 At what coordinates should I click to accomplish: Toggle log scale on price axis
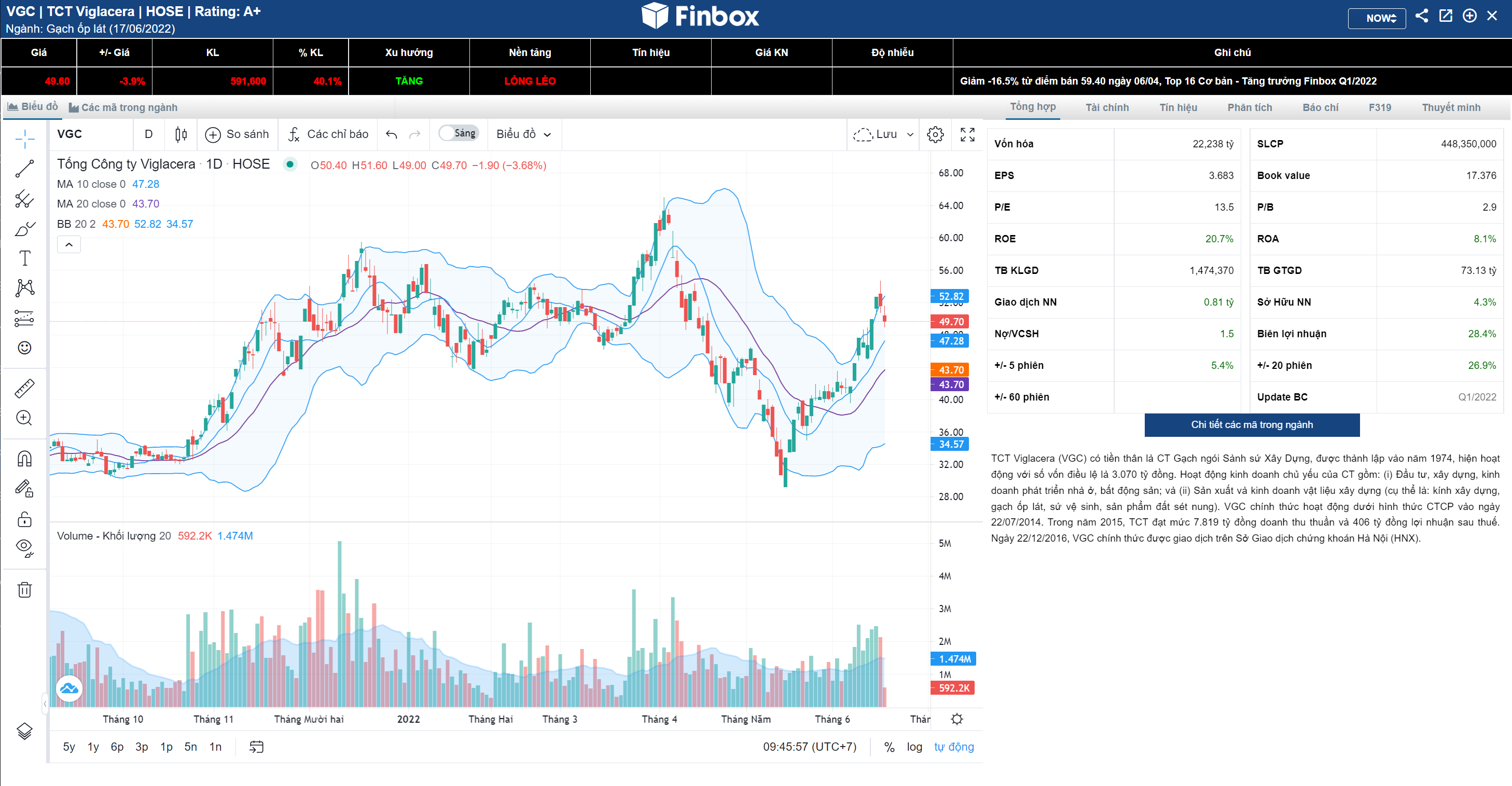(914, 747)
